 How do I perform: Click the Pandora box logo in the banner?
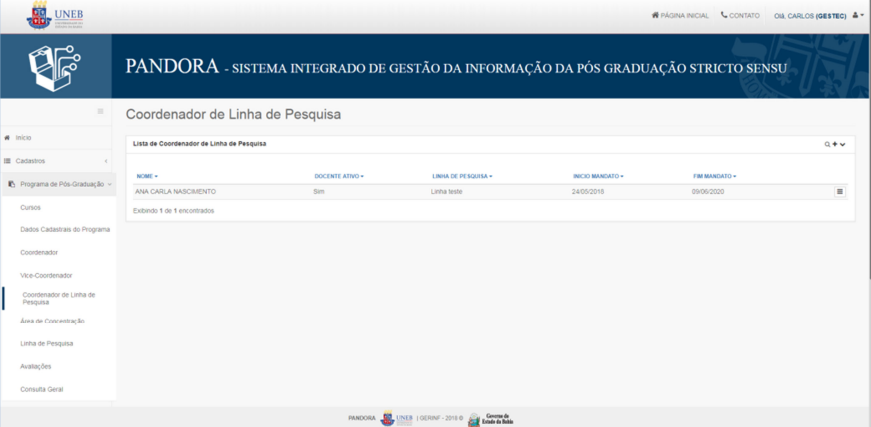54,67
